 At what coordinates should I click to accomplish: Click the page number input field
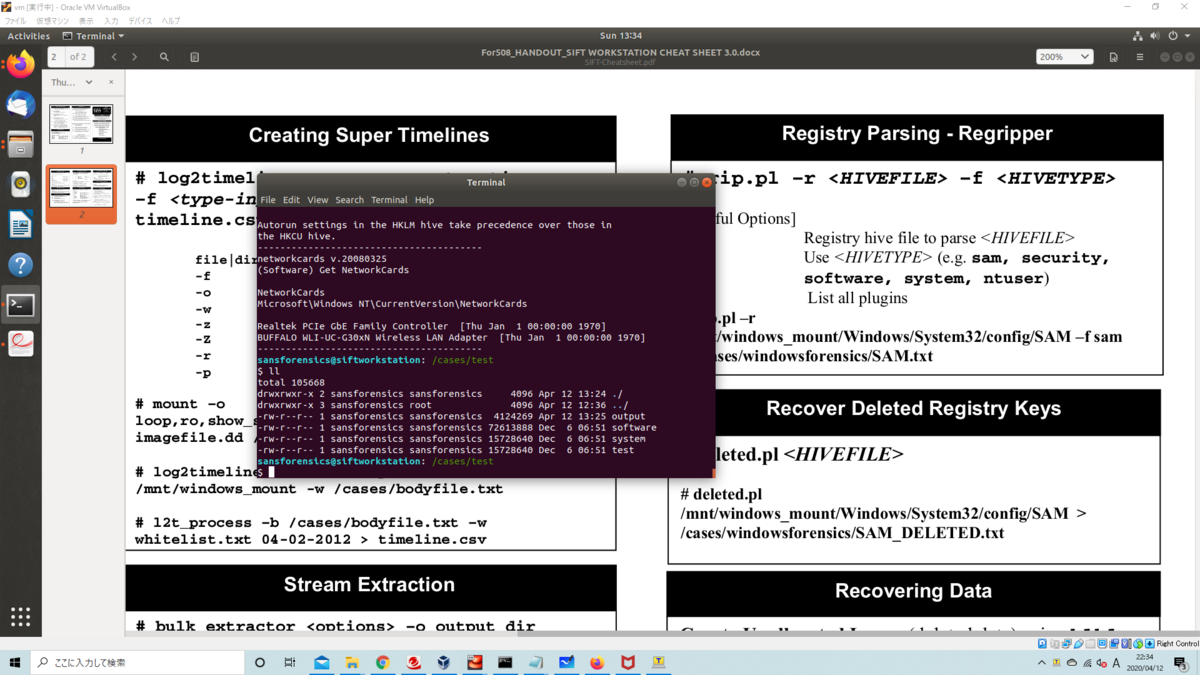[x=56, y=57]
